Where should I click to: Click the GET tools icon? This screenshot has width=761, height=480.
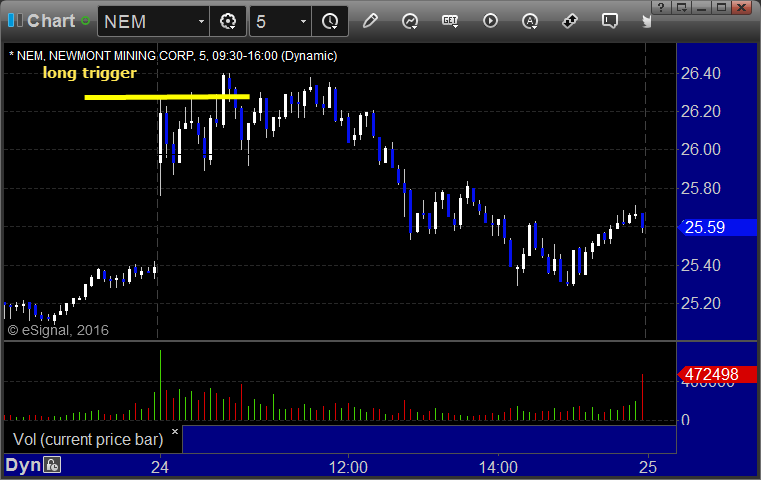point(450,21)
